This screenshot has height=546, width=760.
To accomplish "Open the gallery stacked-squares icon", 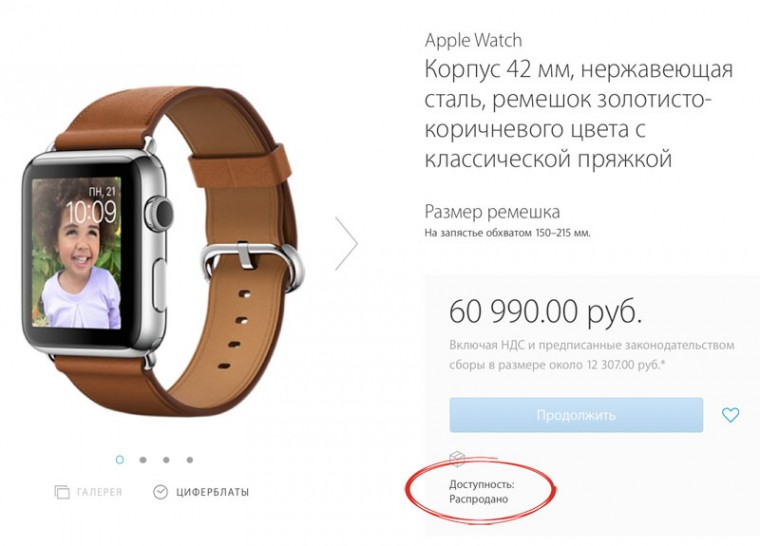I will tap(62, 492).
